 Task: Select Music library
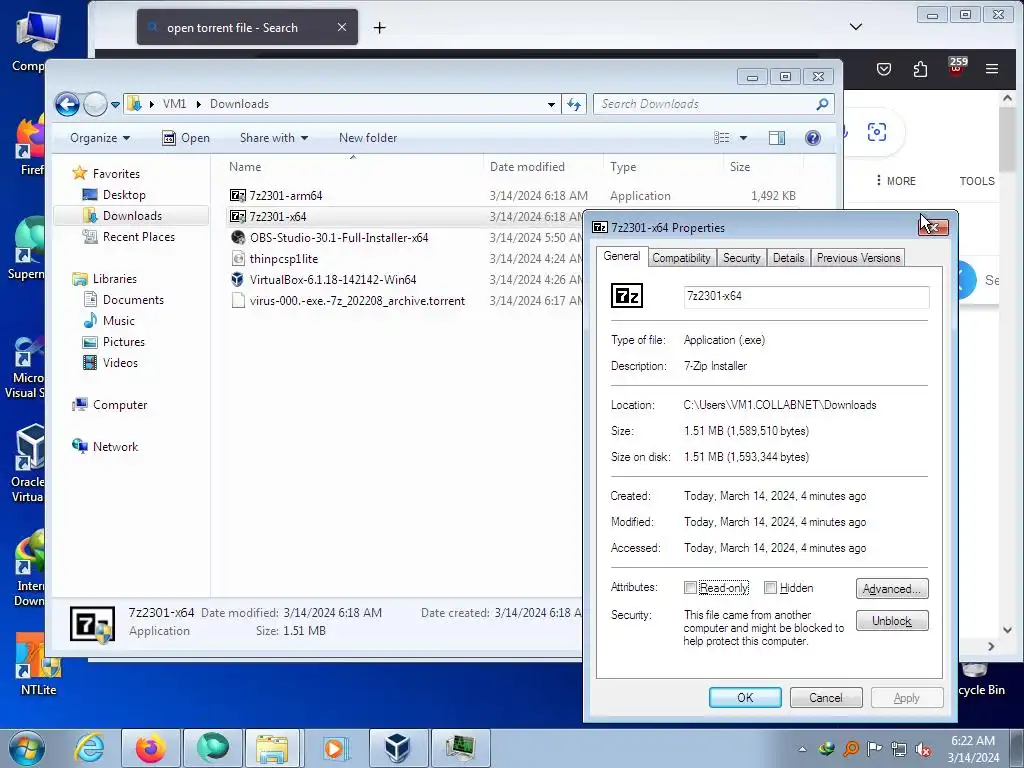108,321
